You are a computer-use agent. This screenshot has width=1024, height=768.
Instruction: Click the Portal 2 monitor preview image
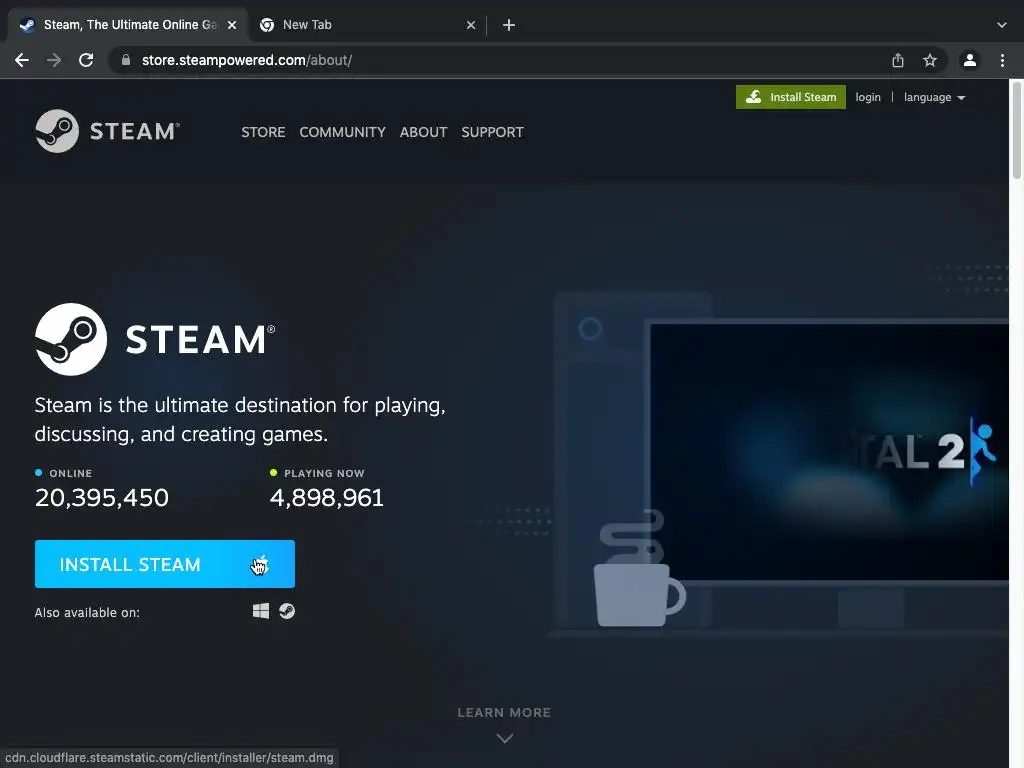(829, 451)
